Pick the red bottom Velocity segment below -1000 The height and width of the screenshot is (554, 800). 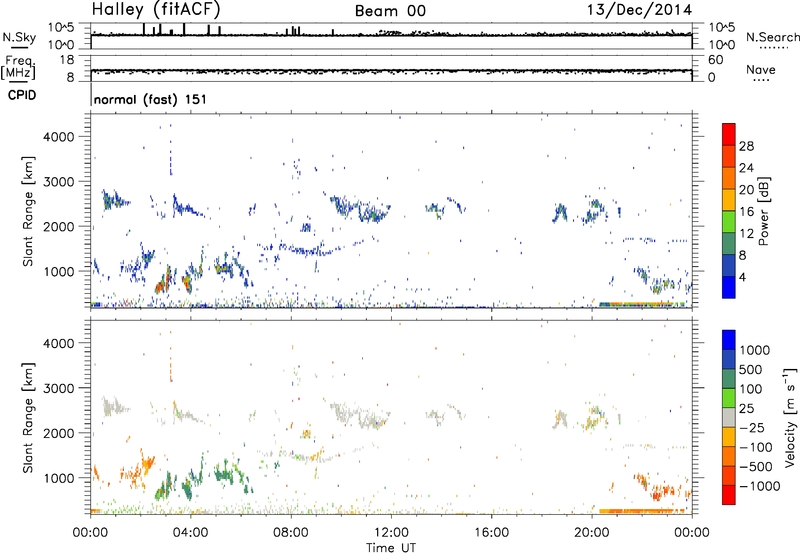click(729, 495)
